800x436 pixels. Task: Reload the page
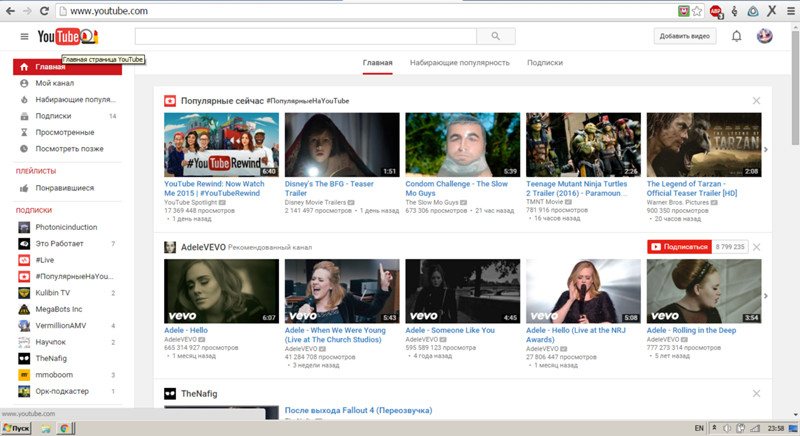point(44,11)
